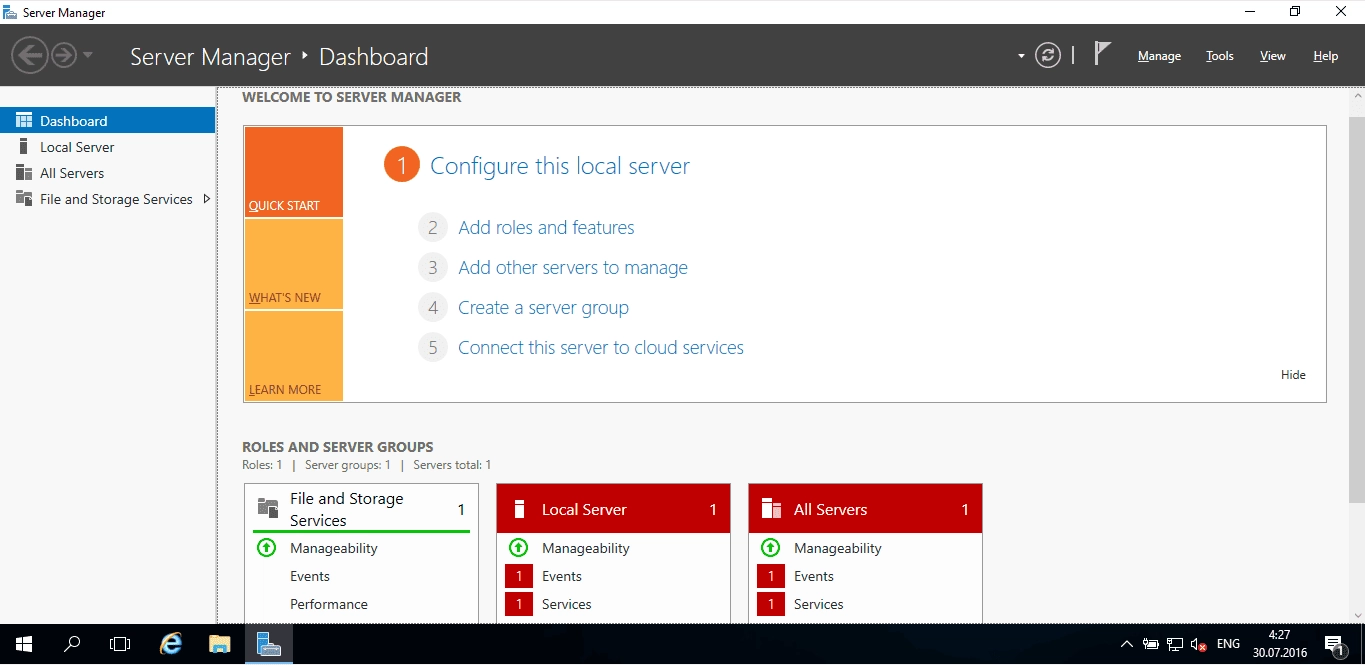This screenshot has height=665, width=1365.
Task: Click the network tray icon
Action: (x=1175, y=644)
